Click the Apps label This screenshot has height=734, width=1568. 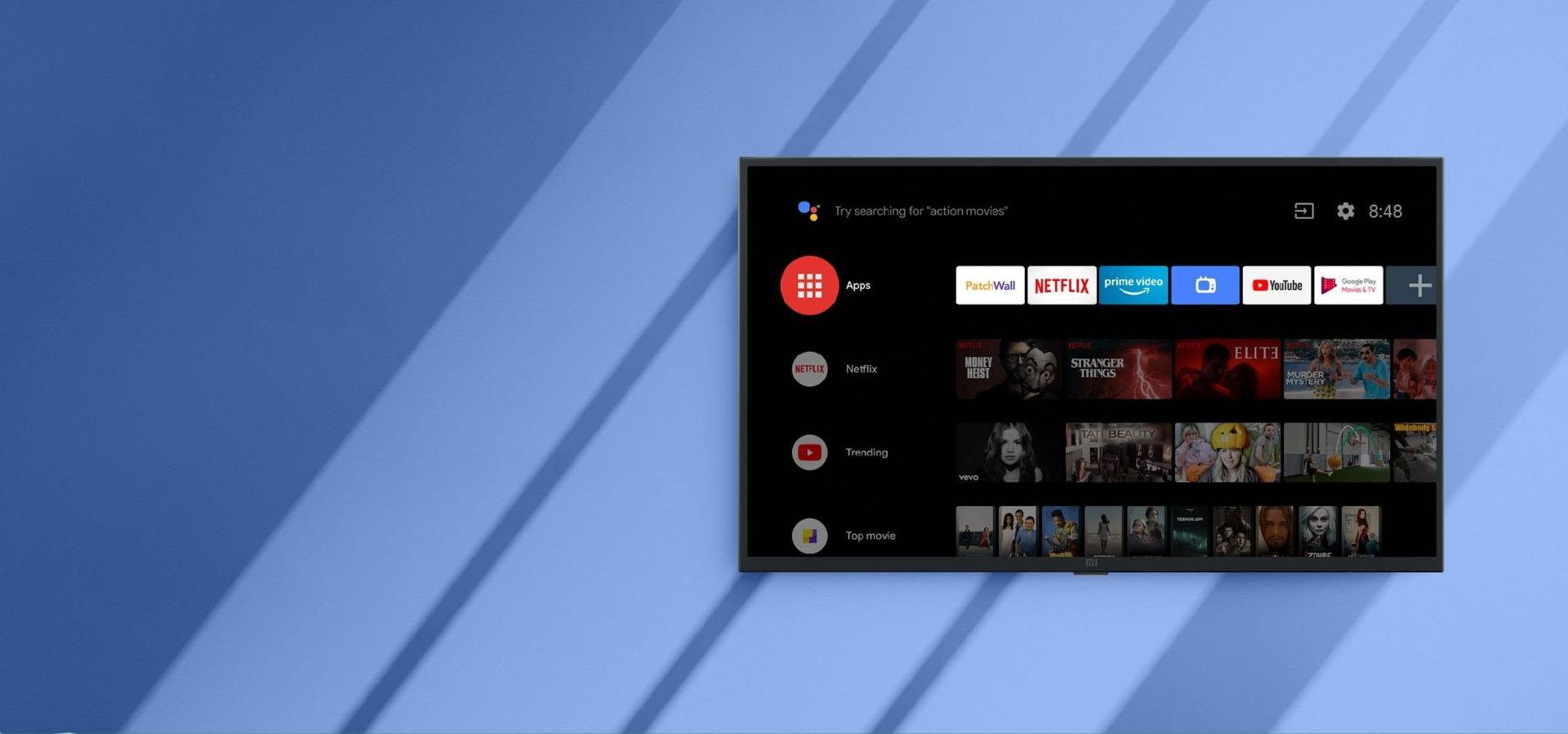(857, 286)
